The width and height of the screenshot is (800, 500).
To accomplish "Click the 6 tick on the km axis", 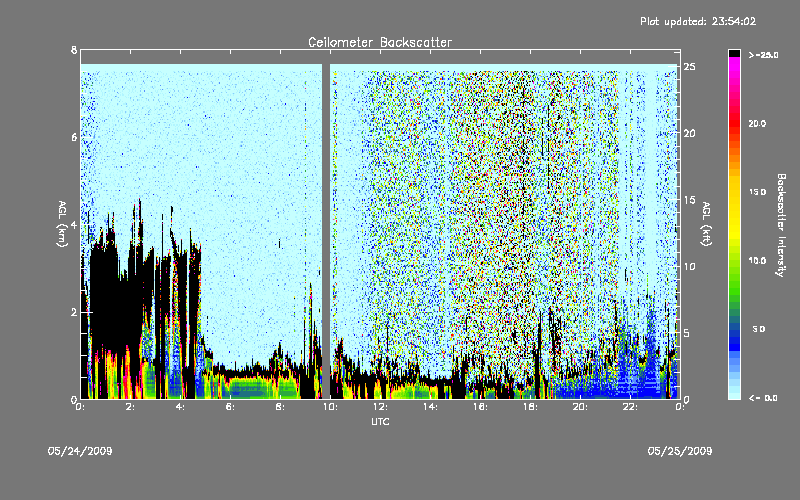I will 74,138.
